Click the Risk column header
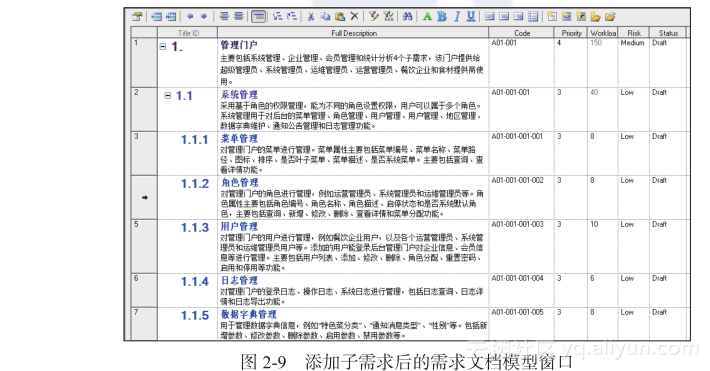710x371 pixels. [634, 33]
